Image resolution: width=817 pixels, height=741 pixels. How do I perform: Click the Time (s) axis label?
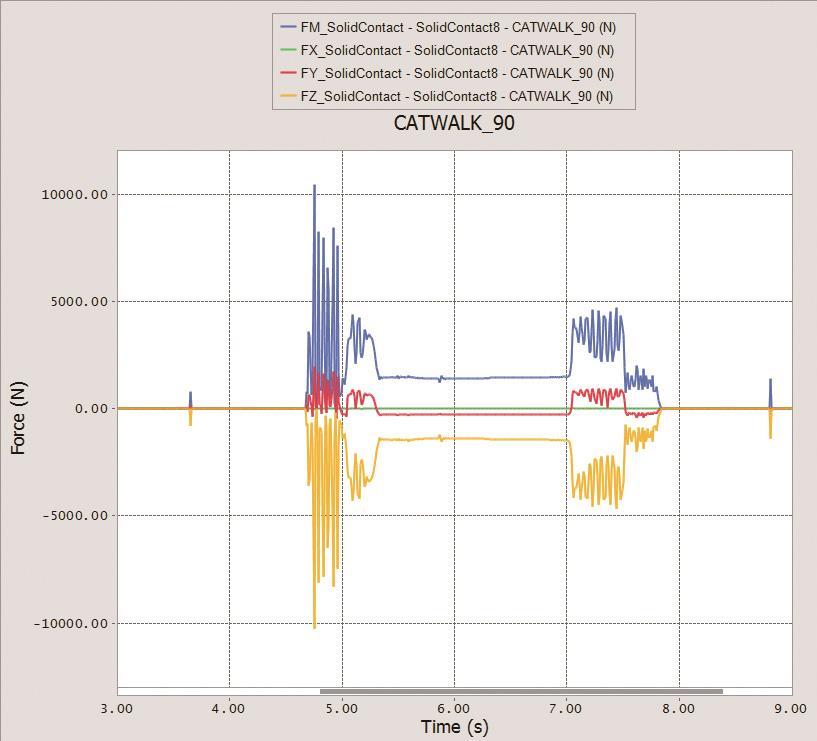click(454, 726)
